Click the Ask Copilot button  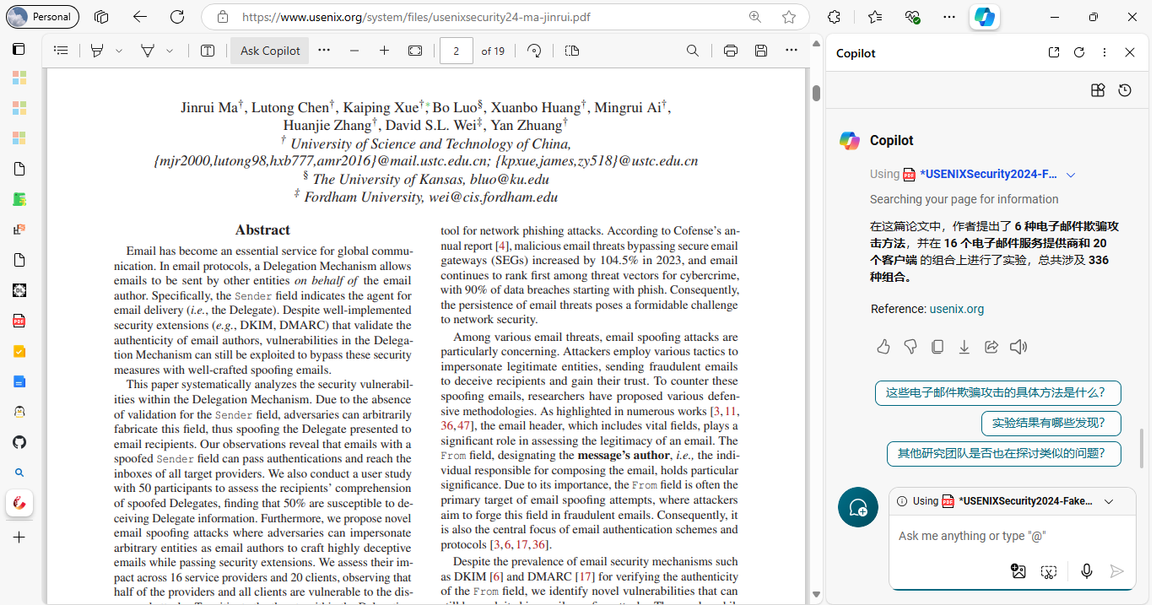[270, 51]
